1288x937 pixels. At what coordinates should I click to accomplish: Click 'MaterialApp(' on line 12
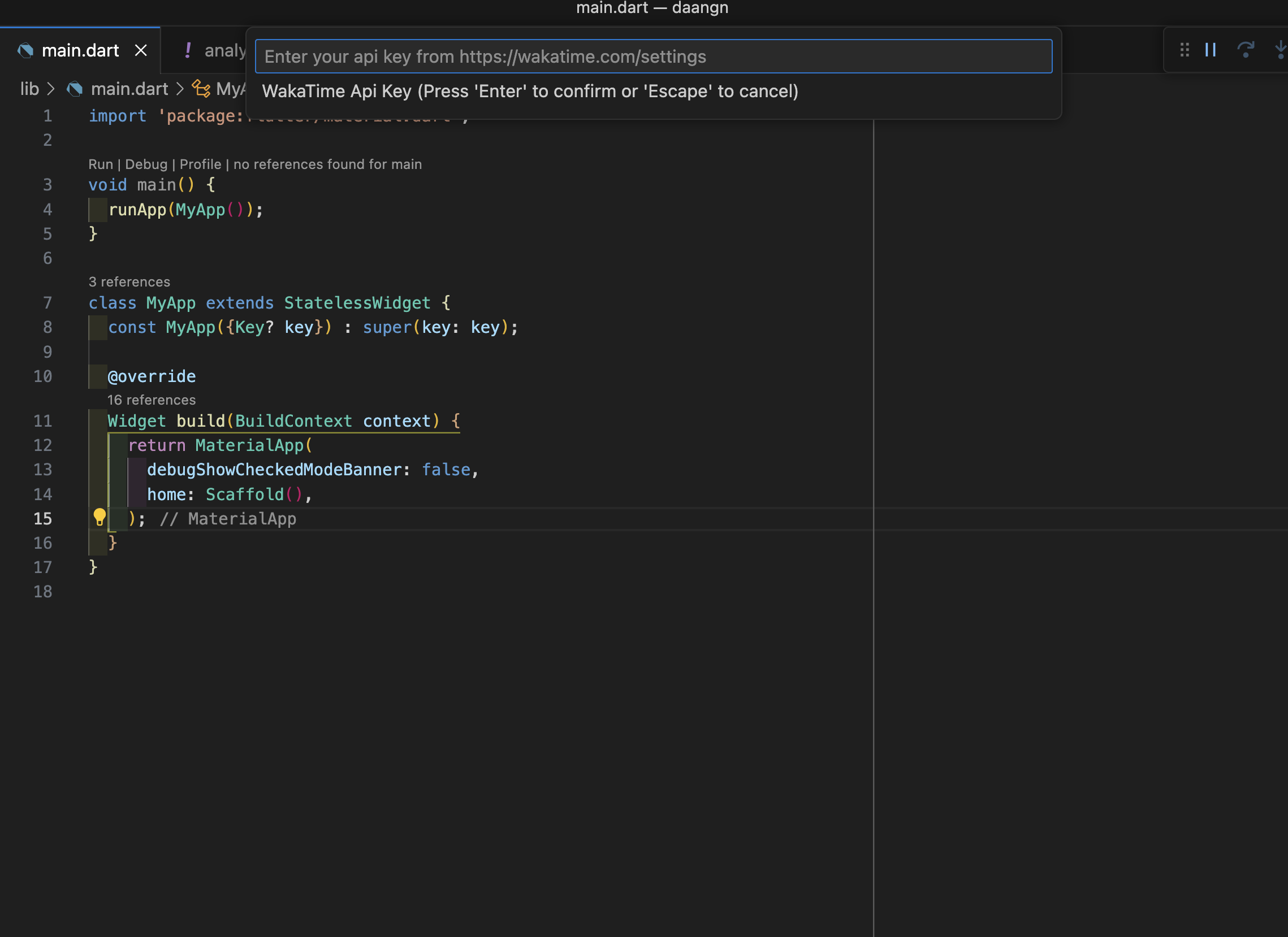point(254,445)
